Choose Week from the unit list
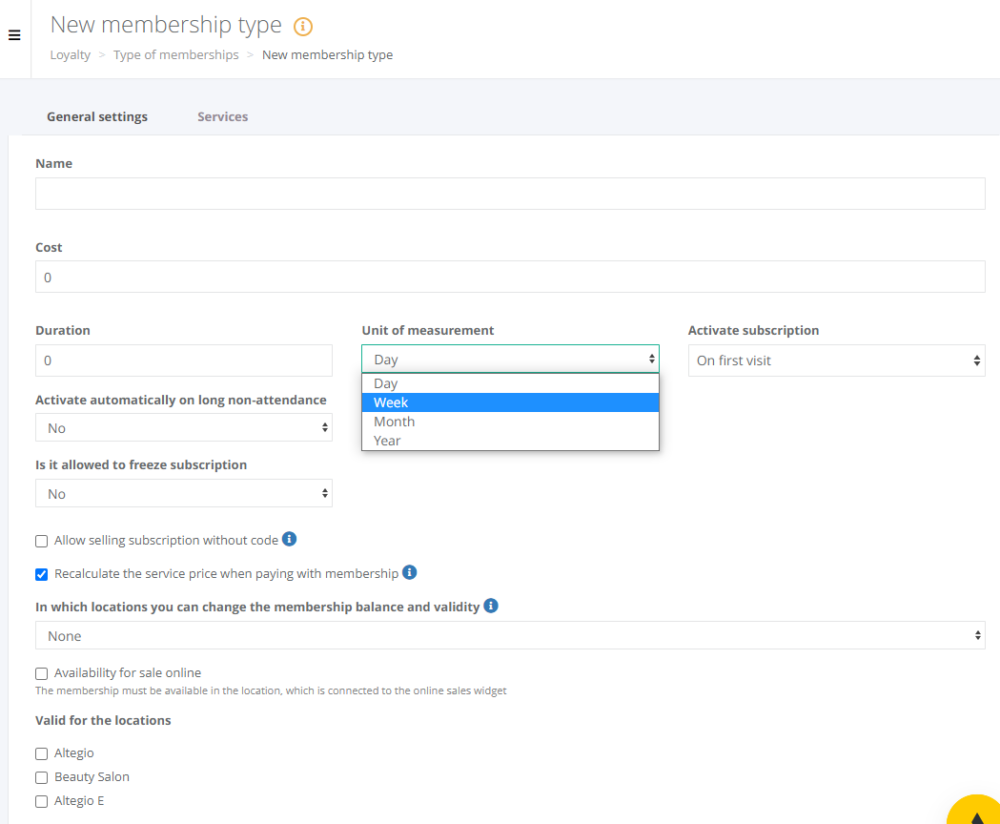1000x824 pixels. pyautogui.click(x=510, y=402)
